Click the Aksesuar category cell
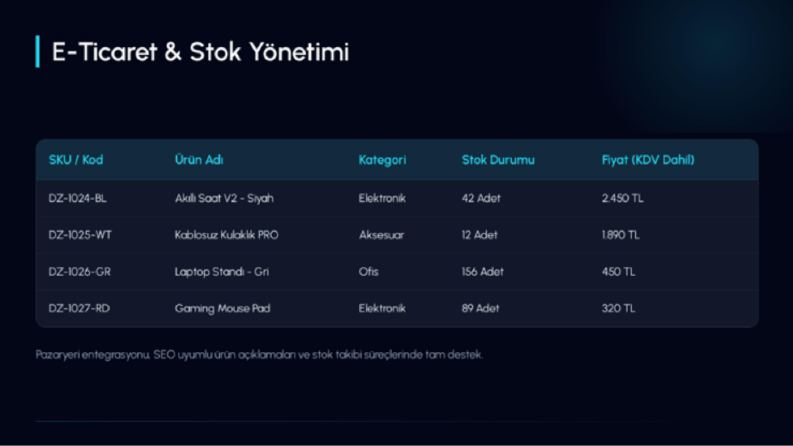 (381, 235)
